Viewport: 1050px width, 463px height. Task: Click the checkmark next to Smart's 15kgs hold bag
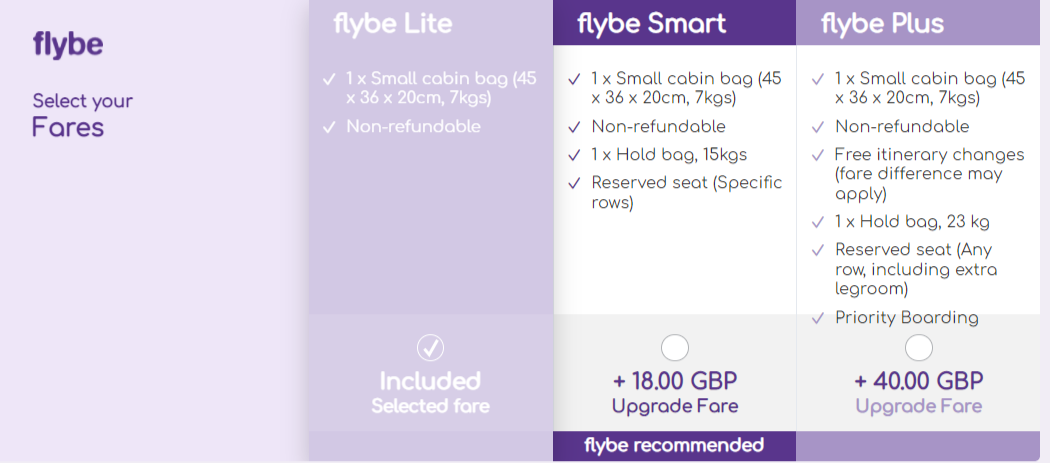[574, 155]
